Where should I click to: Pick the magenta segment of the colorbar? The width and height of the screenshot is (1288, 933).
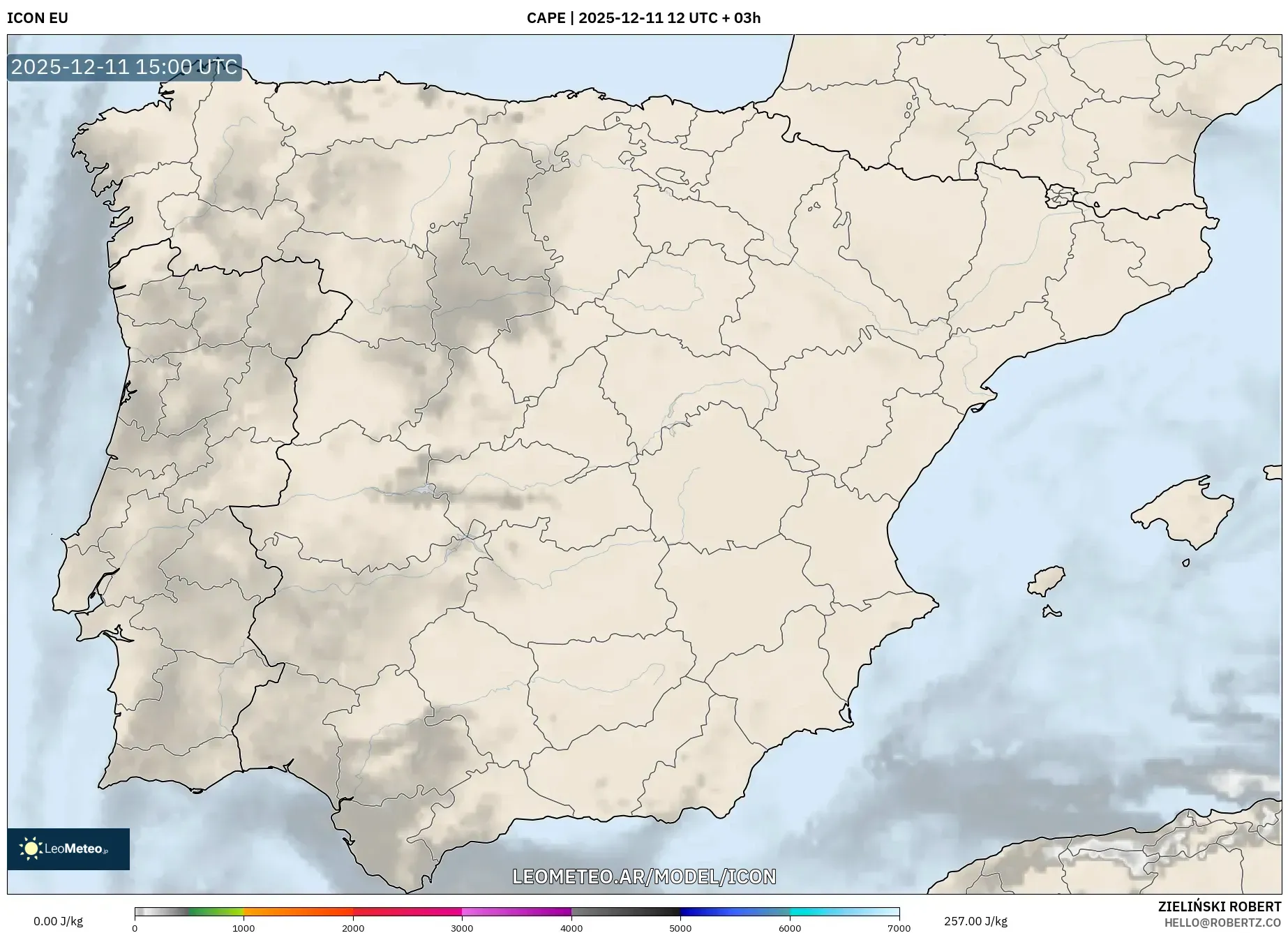coord(516,911)
